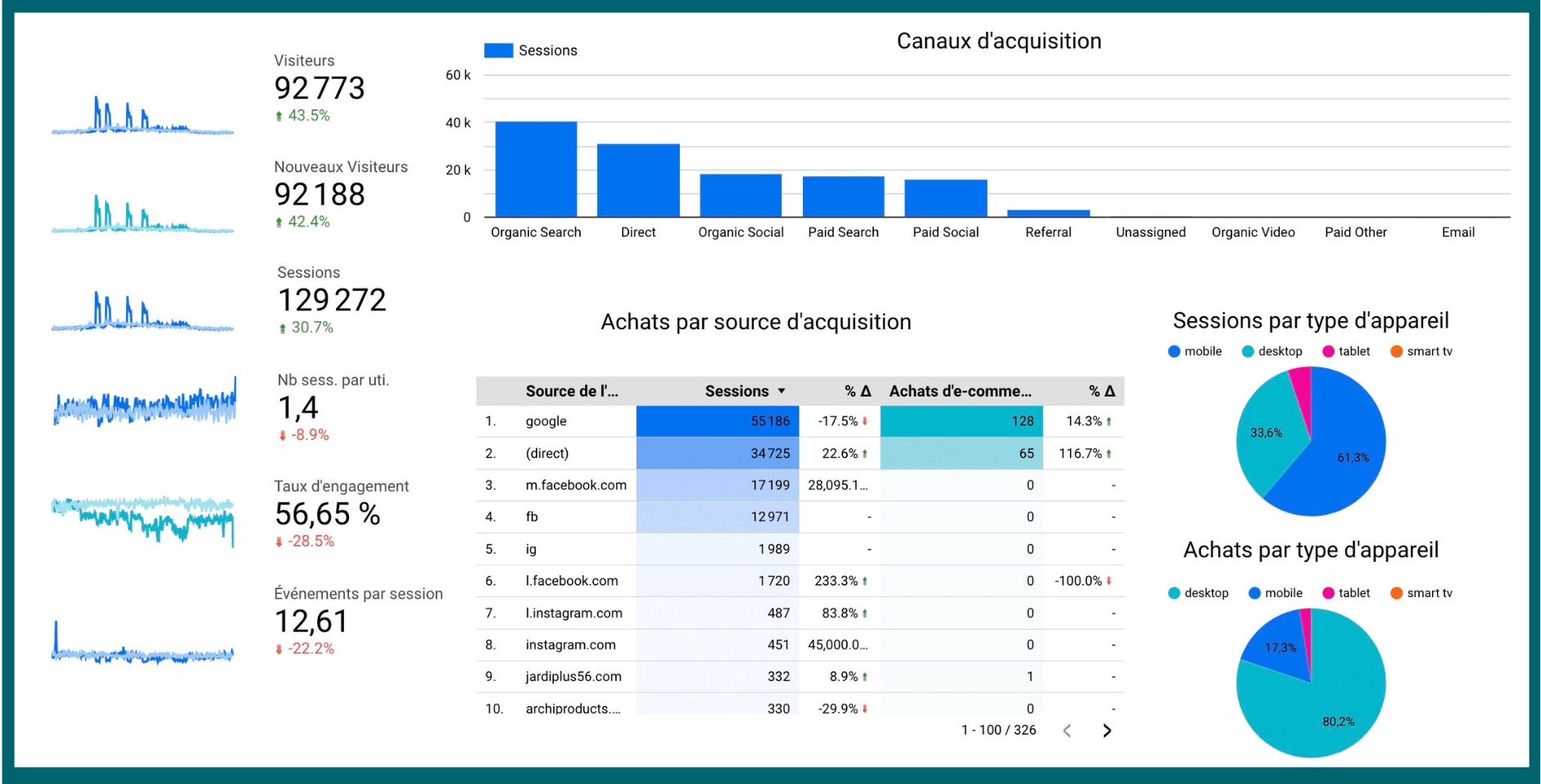Click the Taux d'engagement 56,65 % value
The image size is (1541, 784).
[328, 514]
